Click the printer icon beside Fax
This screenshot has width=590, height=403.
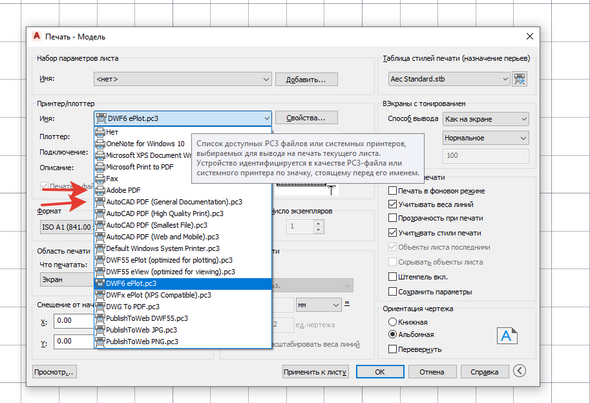[x=100, y=178]
